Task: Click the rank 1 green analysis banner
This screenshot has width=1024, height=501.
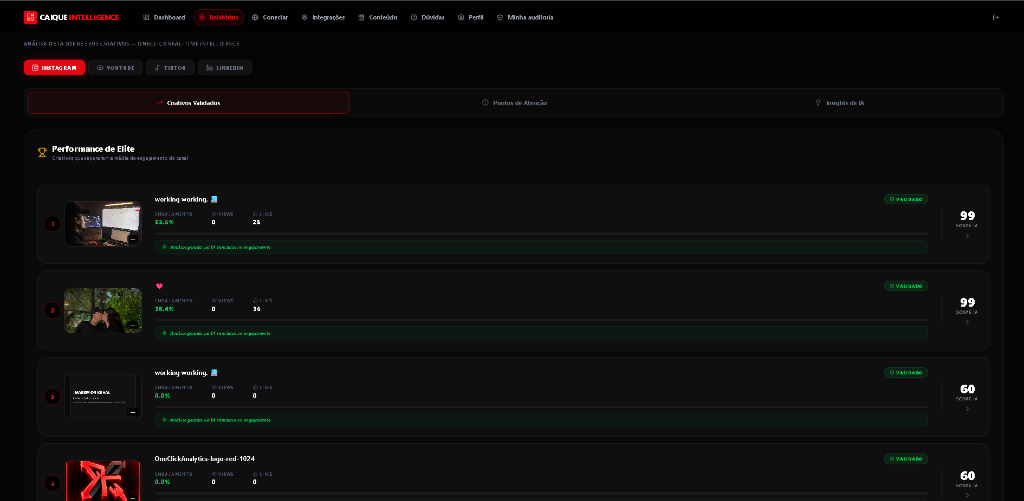Action: tap(541, 247)
